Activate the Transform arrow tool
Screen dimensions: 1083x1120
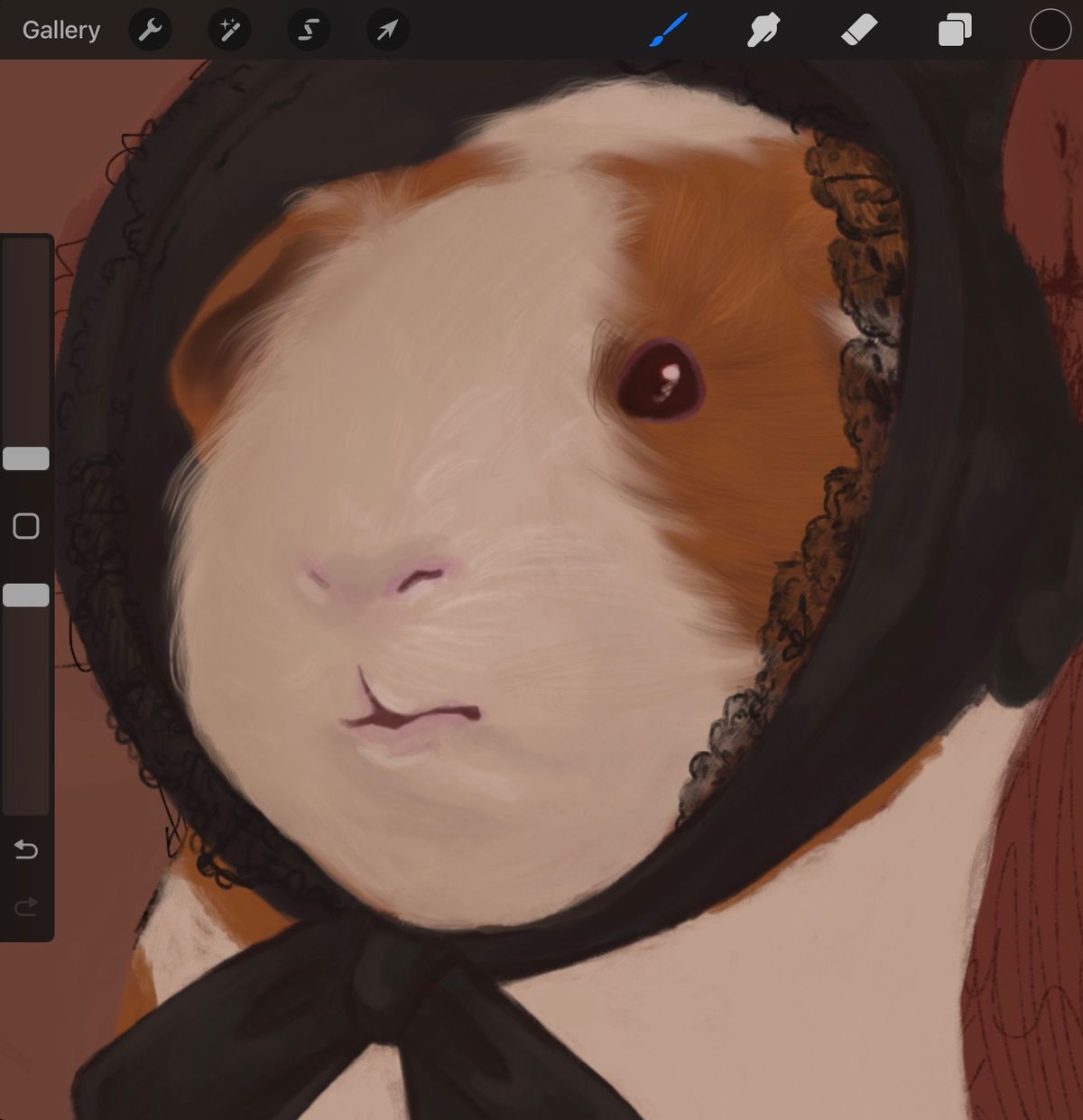point(388,31)
